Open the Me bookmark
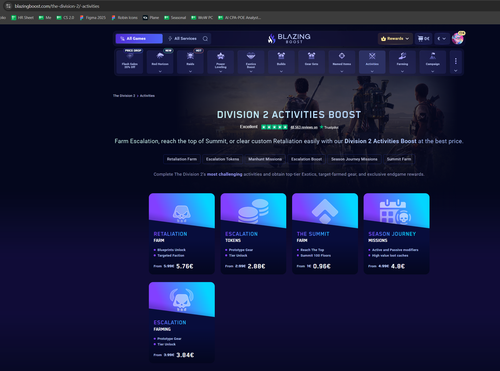This screenshot has height=371, width=500. pos(45,18)
